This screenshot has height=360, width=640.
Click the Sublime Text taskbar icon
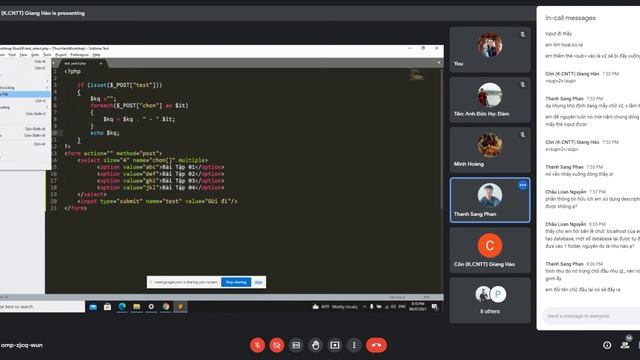pyautogui.click(x=180, y=307)
